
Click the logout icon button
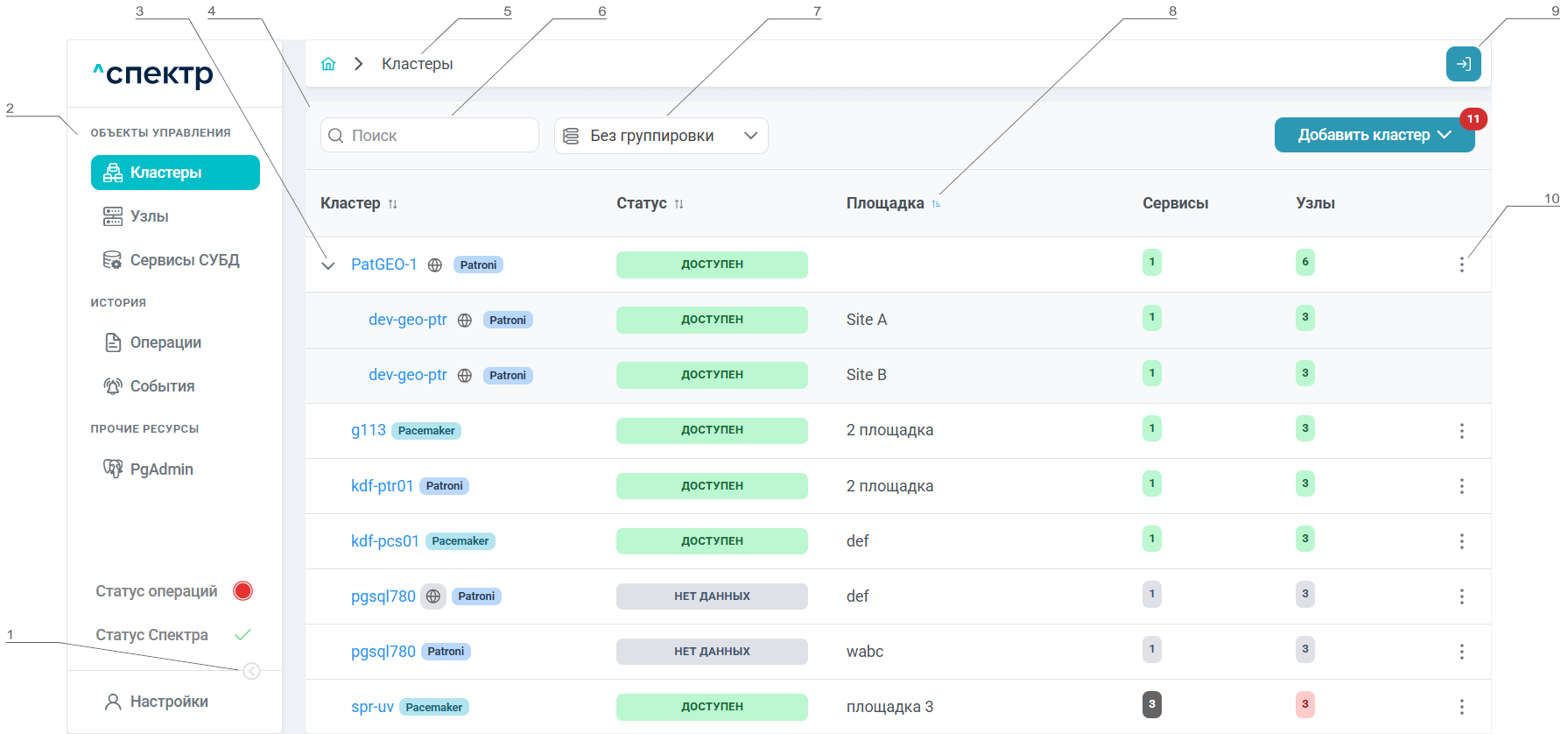pyautogui.click(x=1463, y=64)
